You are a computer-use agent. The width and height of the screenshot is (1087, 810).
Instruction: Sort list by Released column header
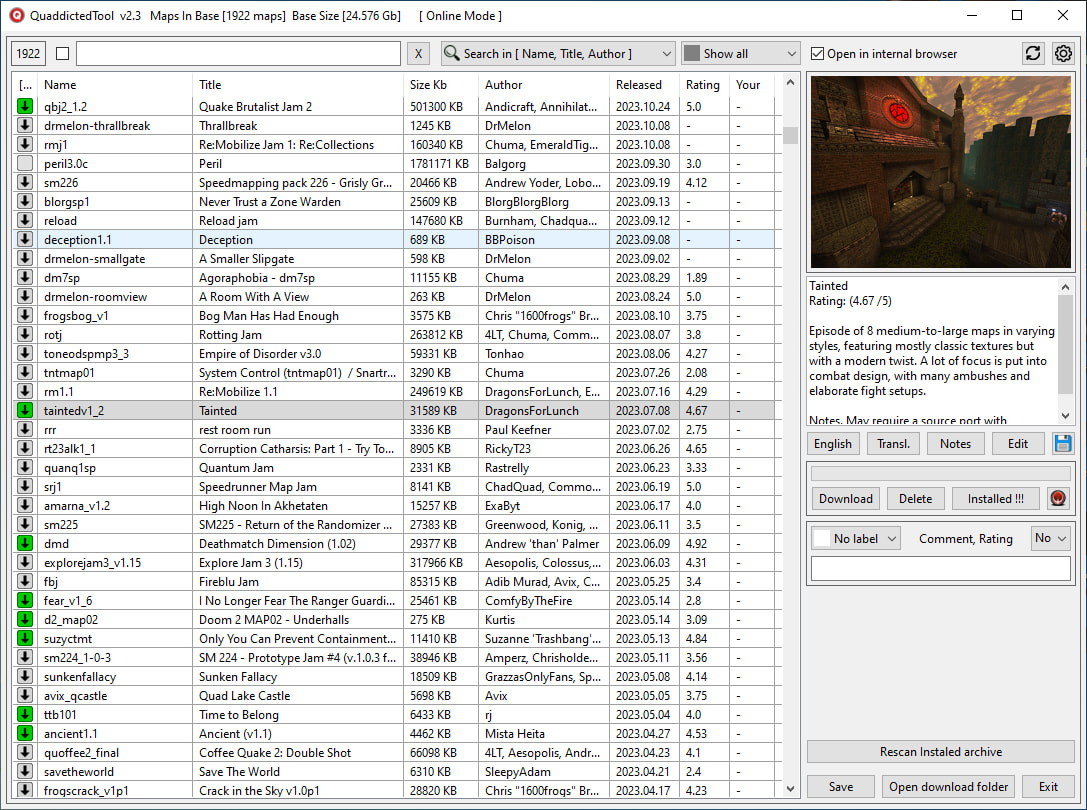click(x=638, y=85)
